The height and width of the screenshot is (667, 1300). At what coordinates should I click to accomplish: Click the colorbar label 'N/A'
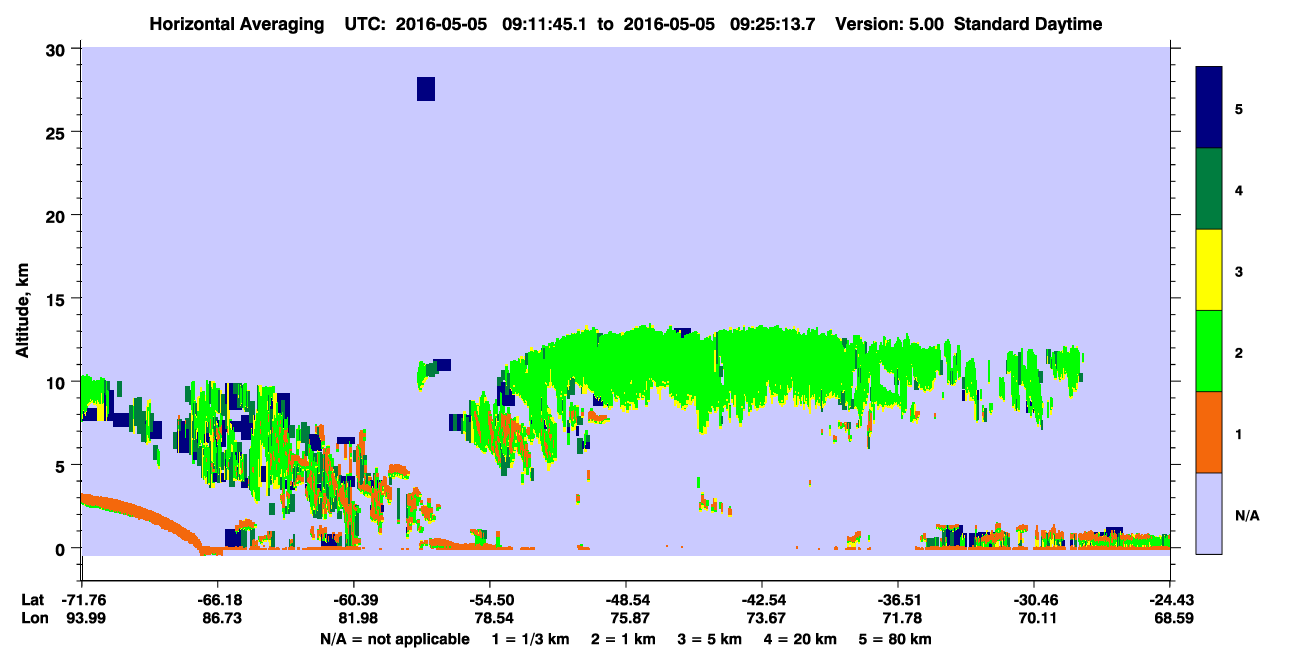(1247, 516)
